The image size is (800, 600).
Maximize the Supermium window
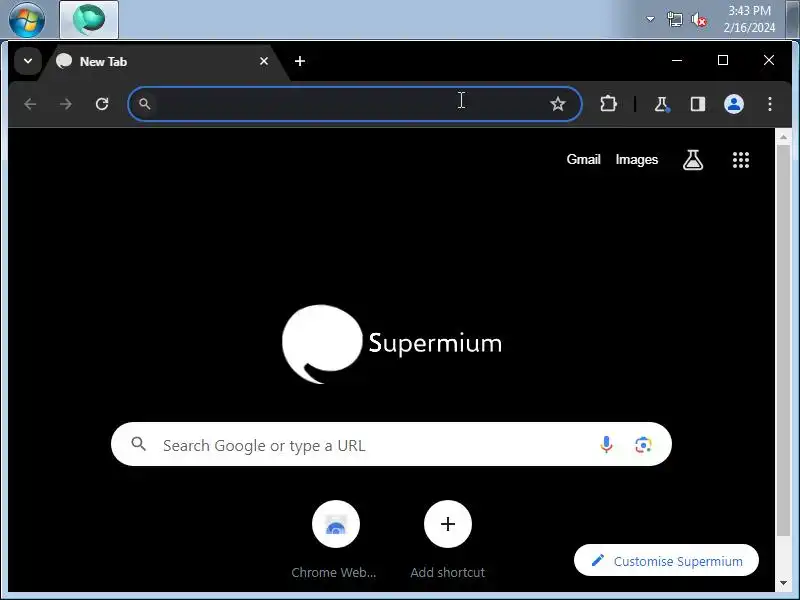tap(722, 61)
